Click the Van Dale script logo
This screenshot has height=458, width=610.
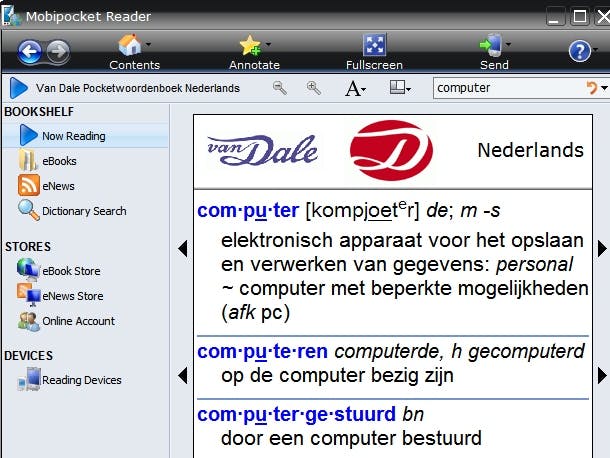(x=263, y=150)
